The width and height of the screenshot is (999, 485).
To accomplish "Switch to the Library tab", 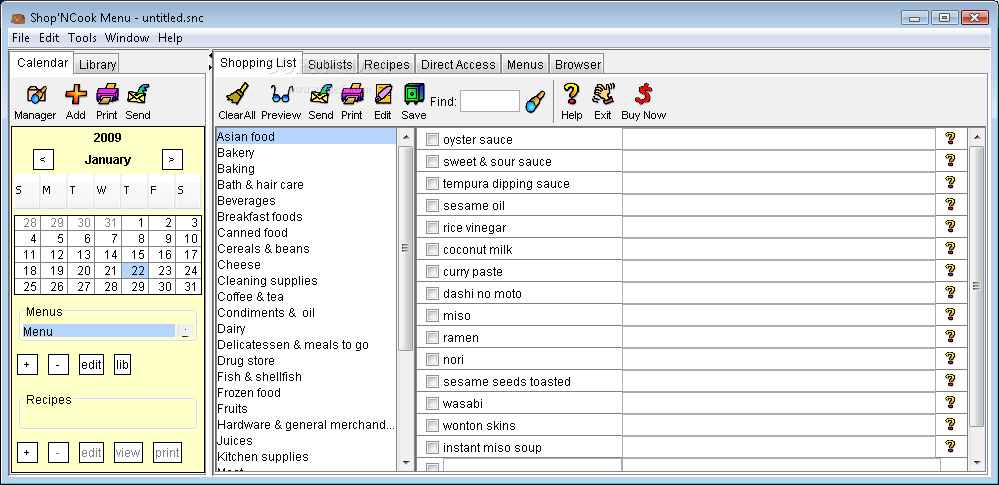I will (x=97, y=64).
